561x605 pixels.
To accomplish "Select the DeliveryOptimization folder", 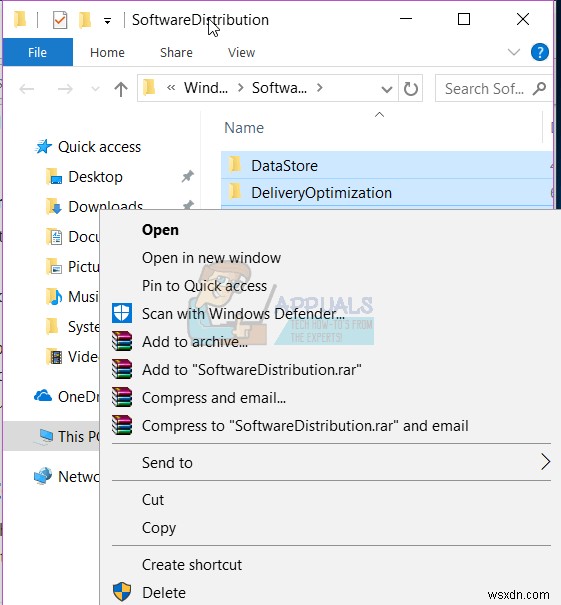I will [x=387, y=193].
